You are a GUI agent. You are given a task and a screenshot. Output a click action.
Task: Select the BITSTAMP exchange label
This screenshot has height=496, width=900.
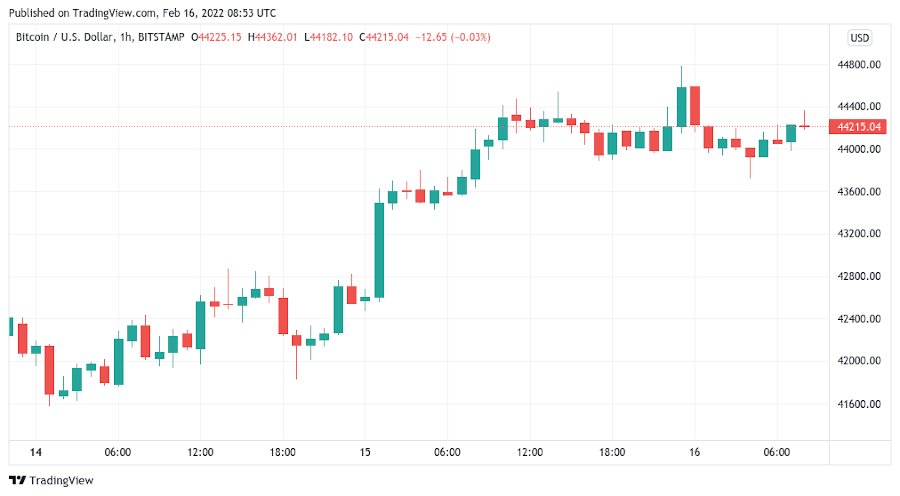click(157, 38)
